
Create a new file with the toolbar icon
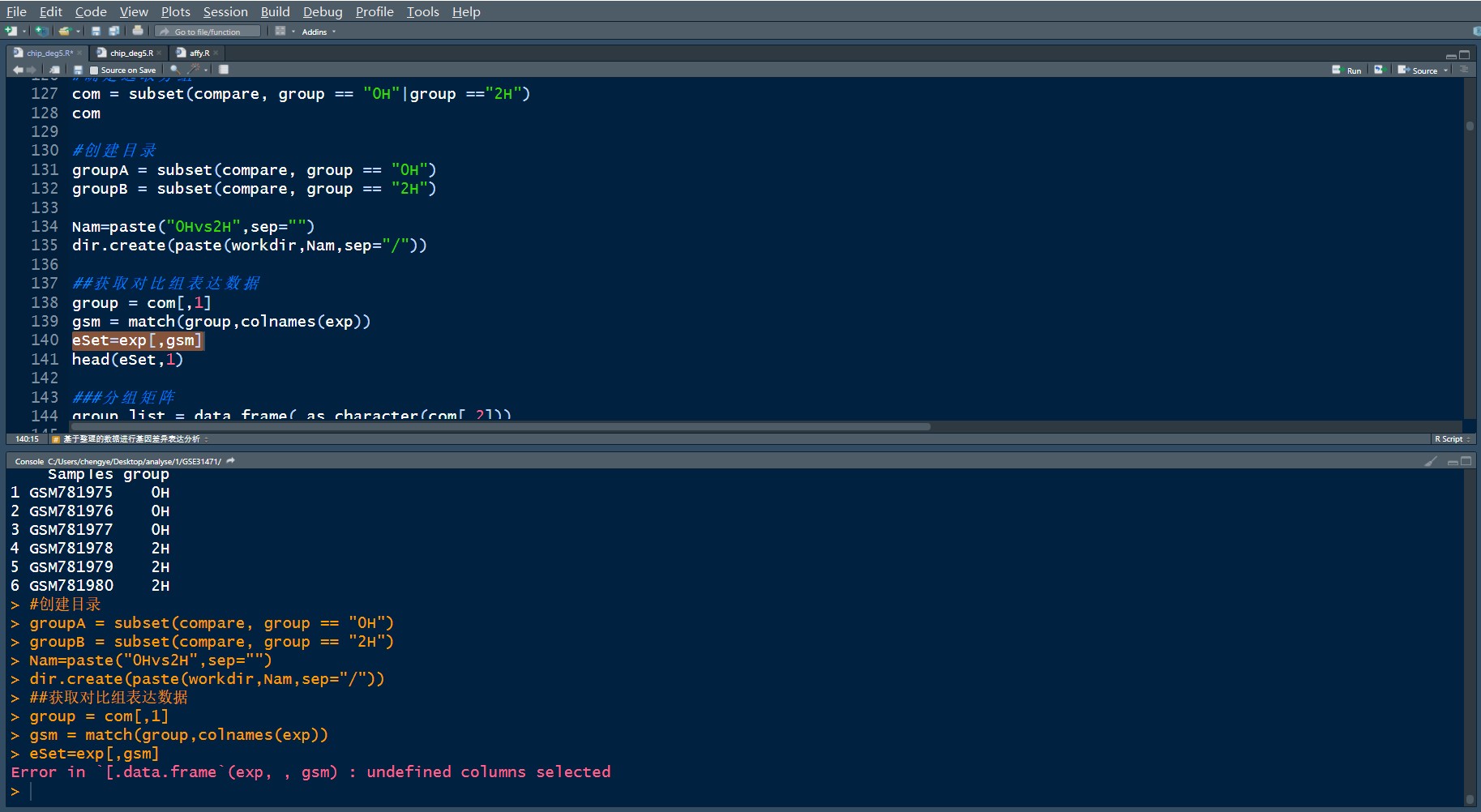coord(11,31)
